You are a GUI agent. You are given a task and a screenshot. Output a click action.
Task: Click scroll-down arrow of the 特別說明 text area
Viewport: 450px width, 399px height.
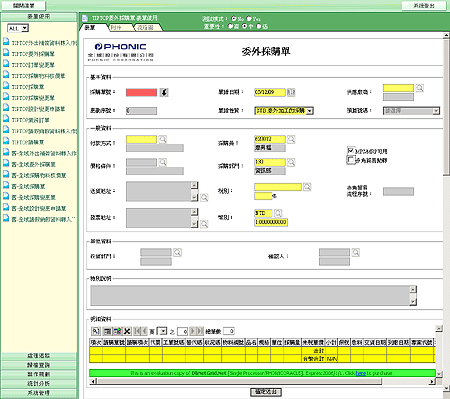pyautogui.click(x=413, y=302)
